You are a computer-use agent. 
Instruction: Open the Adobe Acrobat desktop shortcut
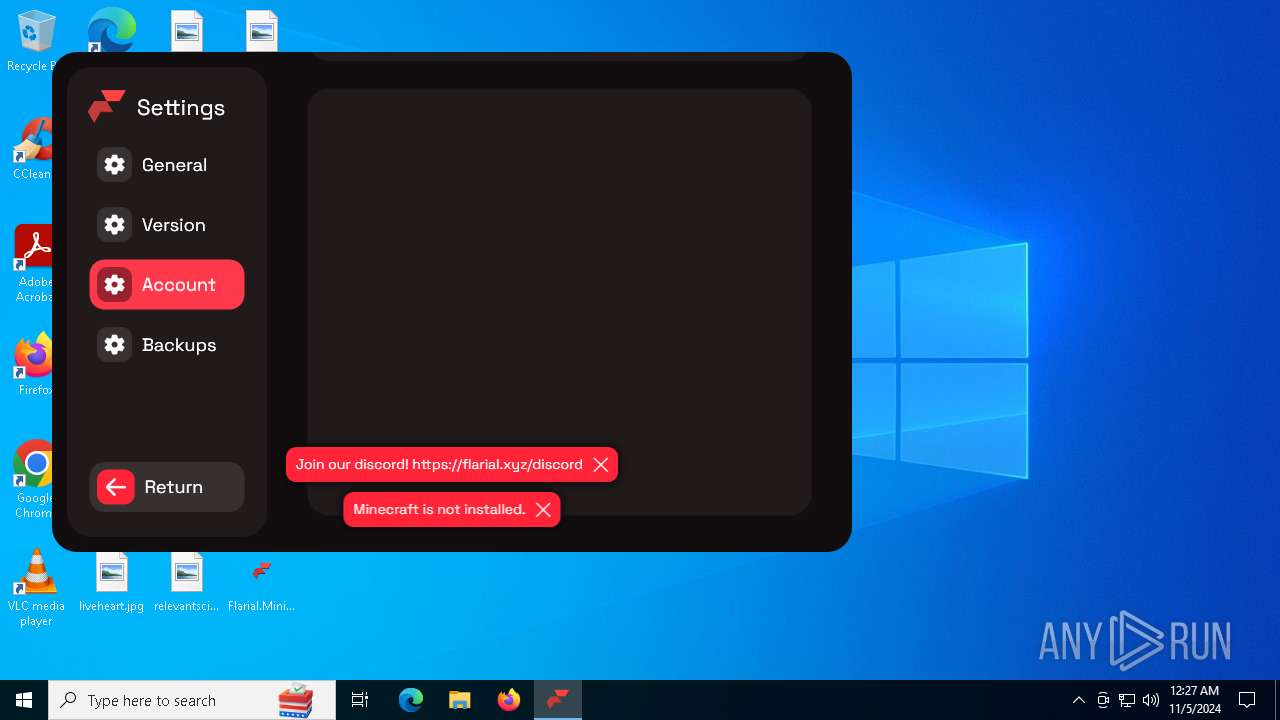pyautogui.click(x=36, y=264)
